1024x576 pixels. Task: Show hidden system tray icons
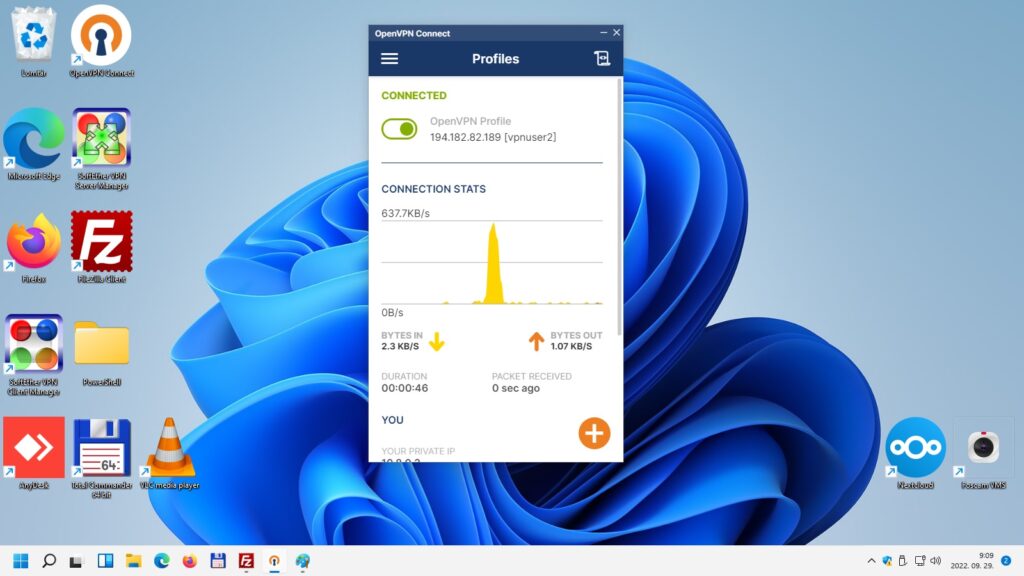pos(871,561)
